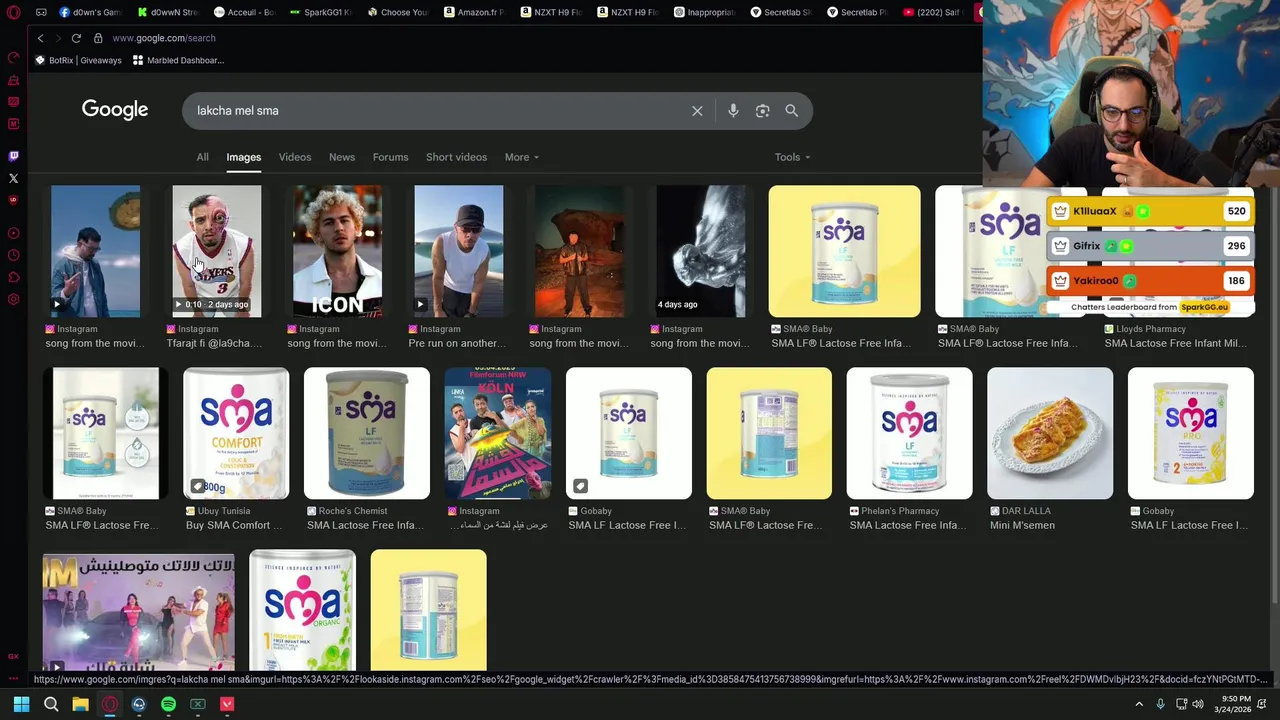Open SMA Comfort 800g tin thumbnail
The image size is (1280, 720).
(236, 433)
